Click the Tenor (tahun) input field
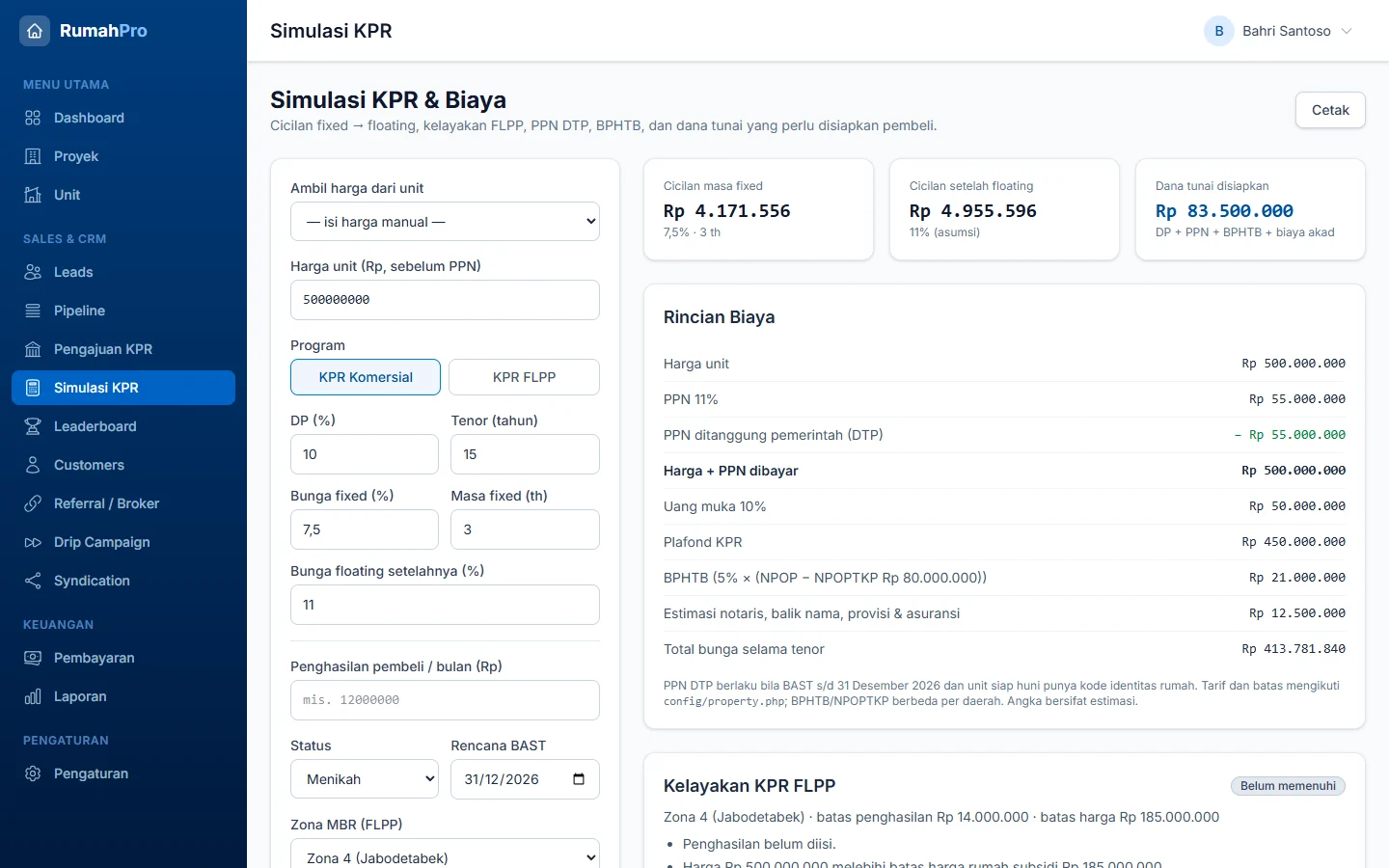 pos(525,454)
